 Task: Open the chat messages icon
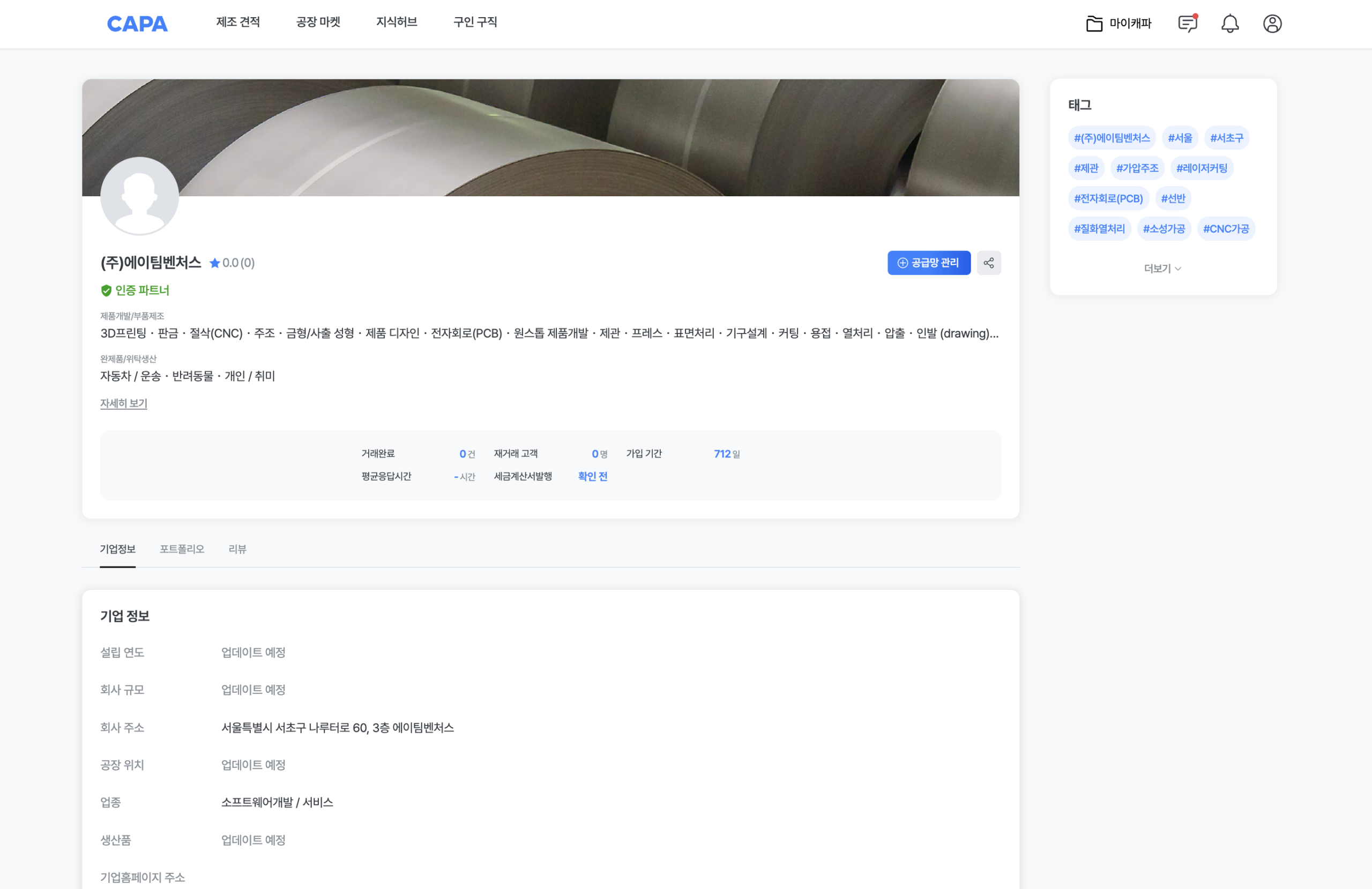(x=1187, y=24)
